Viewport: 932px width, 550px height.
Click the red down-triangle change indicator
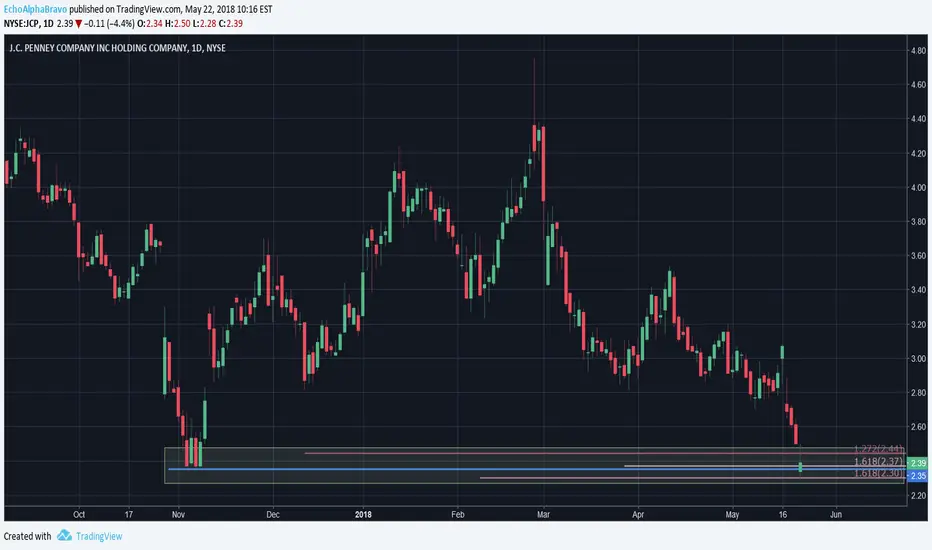(78, 24)
